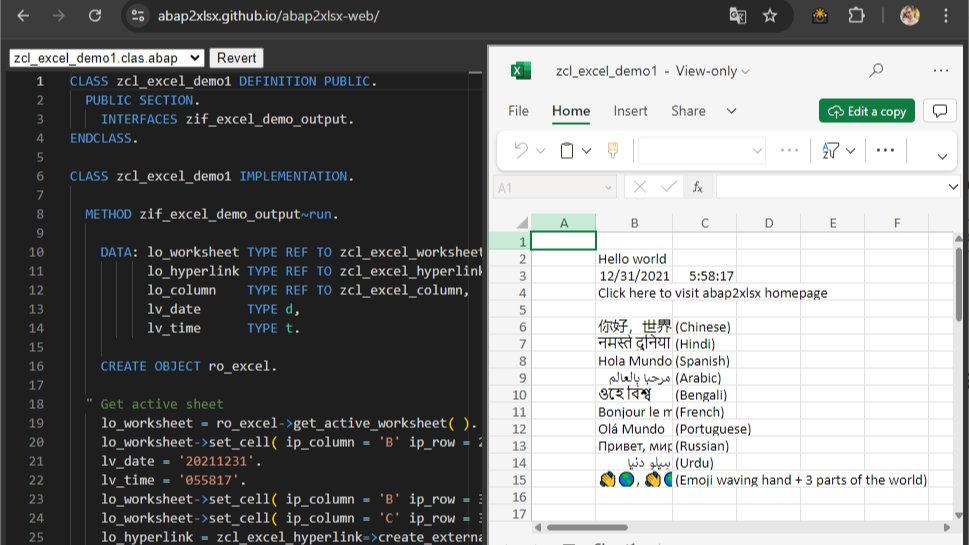Click the browser address bar URL

click(x=268, y=15)
